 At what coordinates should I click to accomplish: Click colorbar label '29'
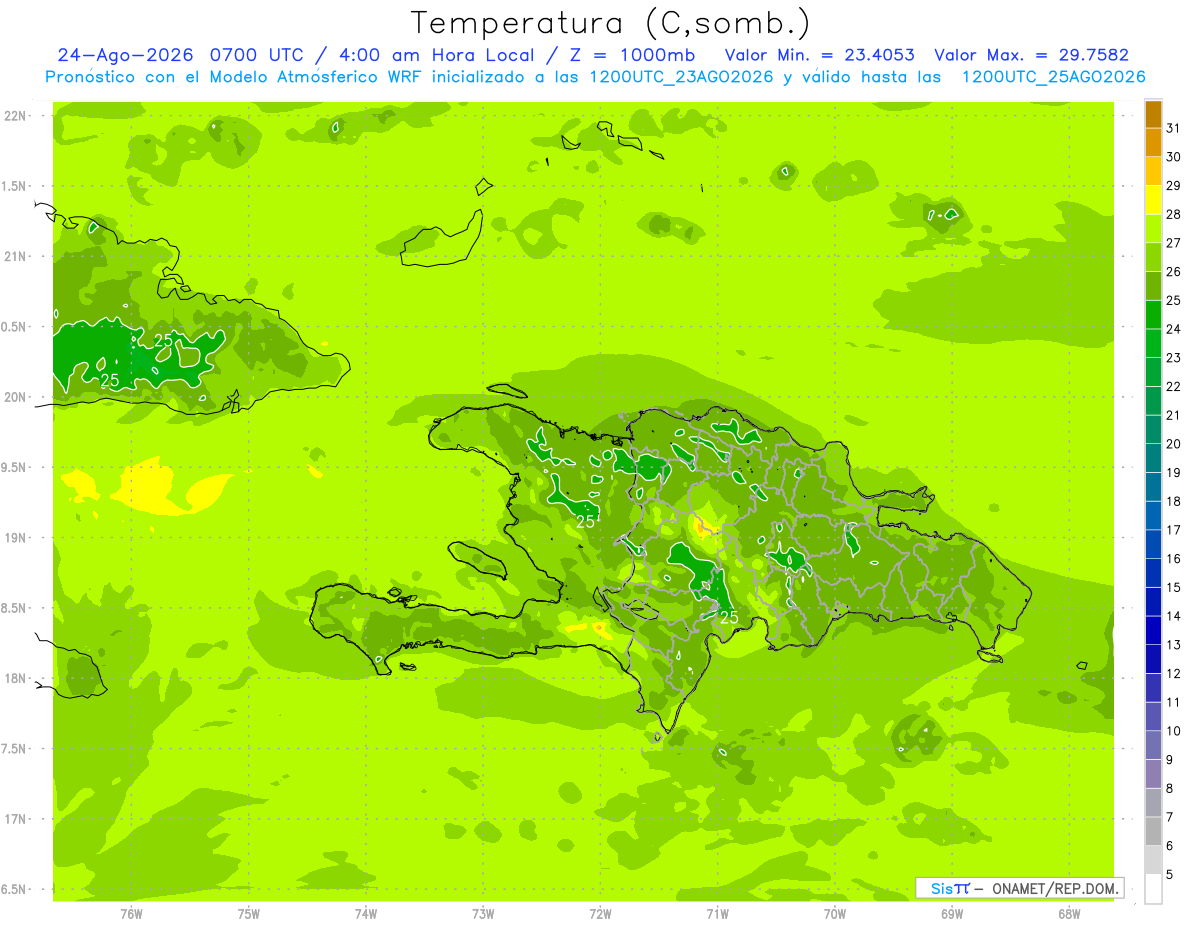(x=1174, y=186)
